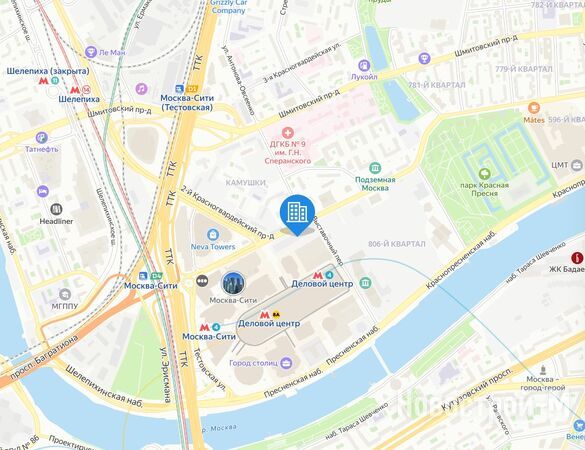Image resolution: width=585 pixels, height=450 pixels.
Task: Click the Город столиц briefcase icon
Action: point(287,362)
